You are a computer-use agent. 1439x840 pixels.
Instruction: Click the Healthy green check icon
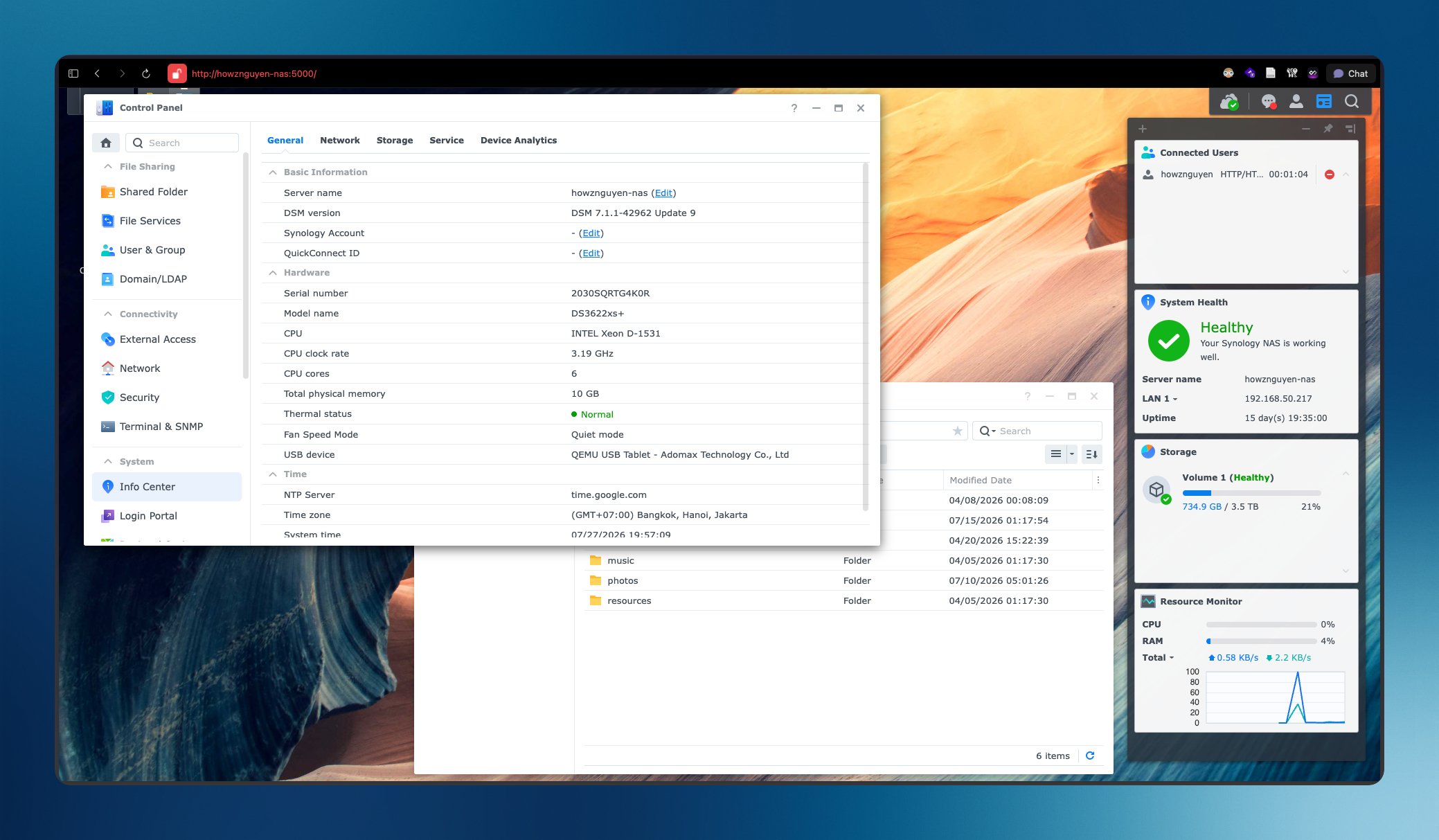pos(1169,341)
